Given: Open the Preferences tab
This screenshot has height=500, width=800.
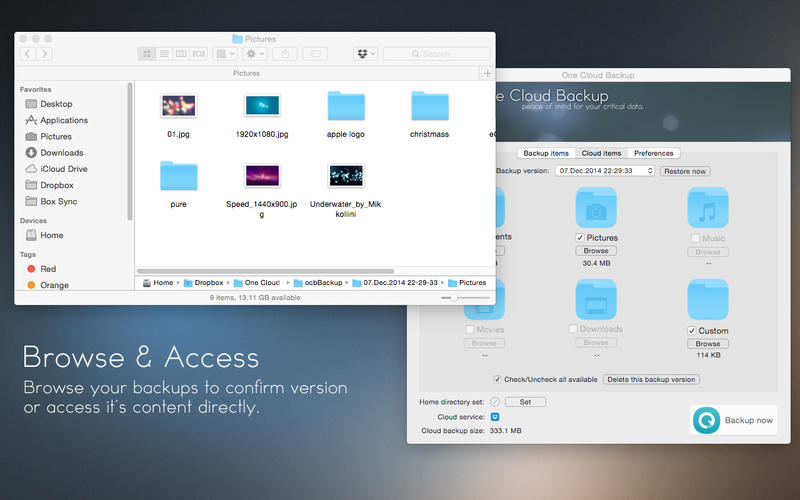Looking at the screenshot, I should pyautogui.click(x=653, y=153).
